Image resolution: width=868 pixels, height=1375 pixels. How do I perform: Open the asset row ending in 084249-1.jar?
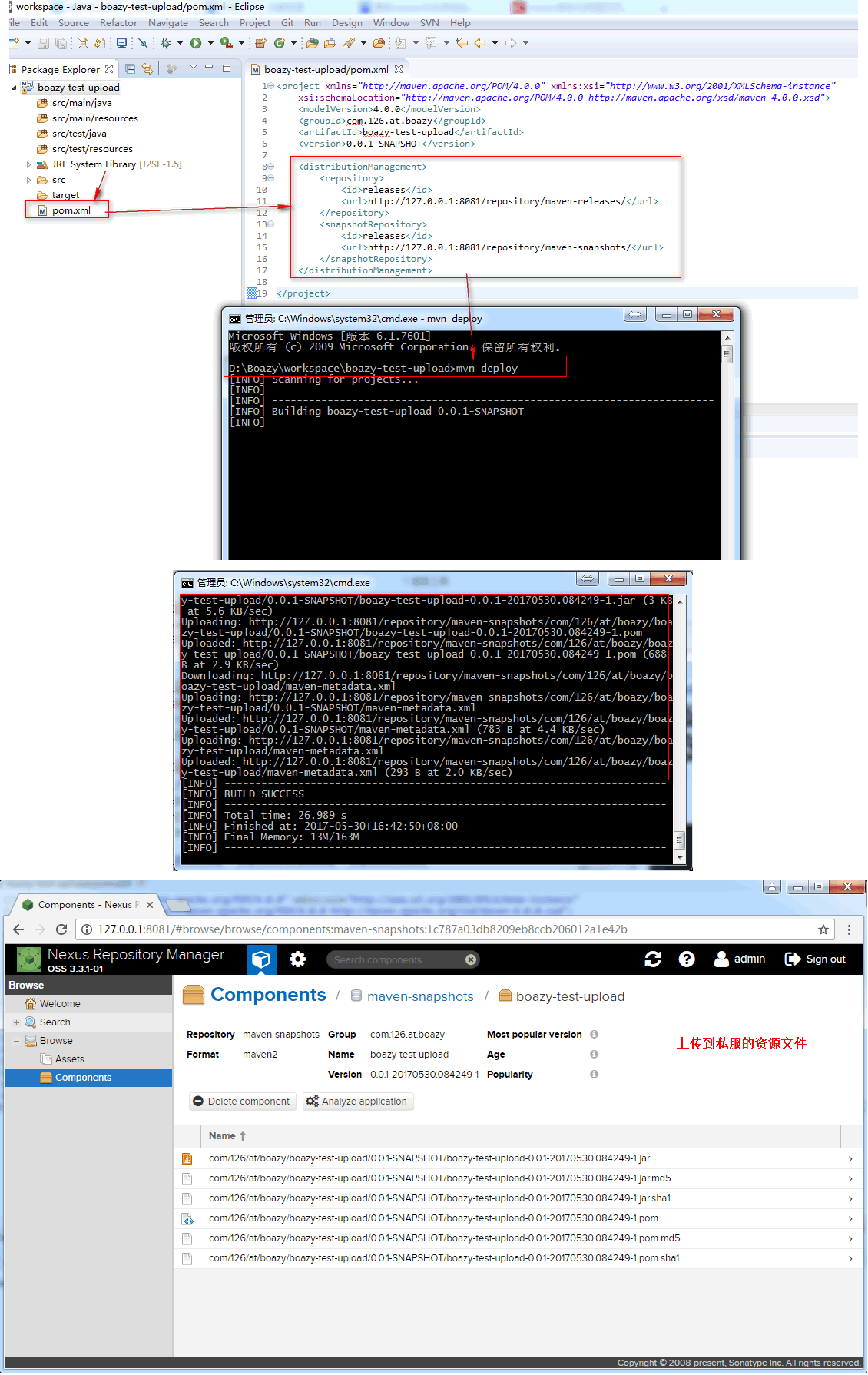pyautogui.click(x=516, y=1158)
